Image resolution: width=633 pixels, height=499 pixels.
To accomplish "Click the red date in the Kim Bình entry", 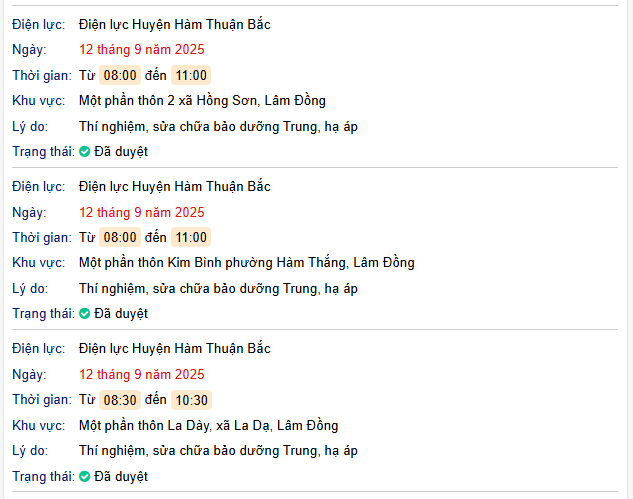I will [x=142, y=212].
